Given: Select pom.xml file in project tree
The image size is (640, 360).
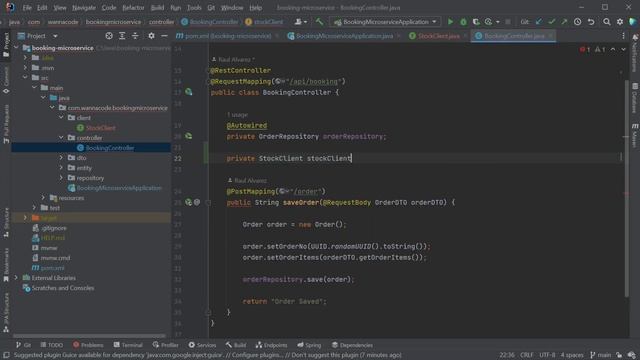Looking at the screenshot, I should point(52,268).
